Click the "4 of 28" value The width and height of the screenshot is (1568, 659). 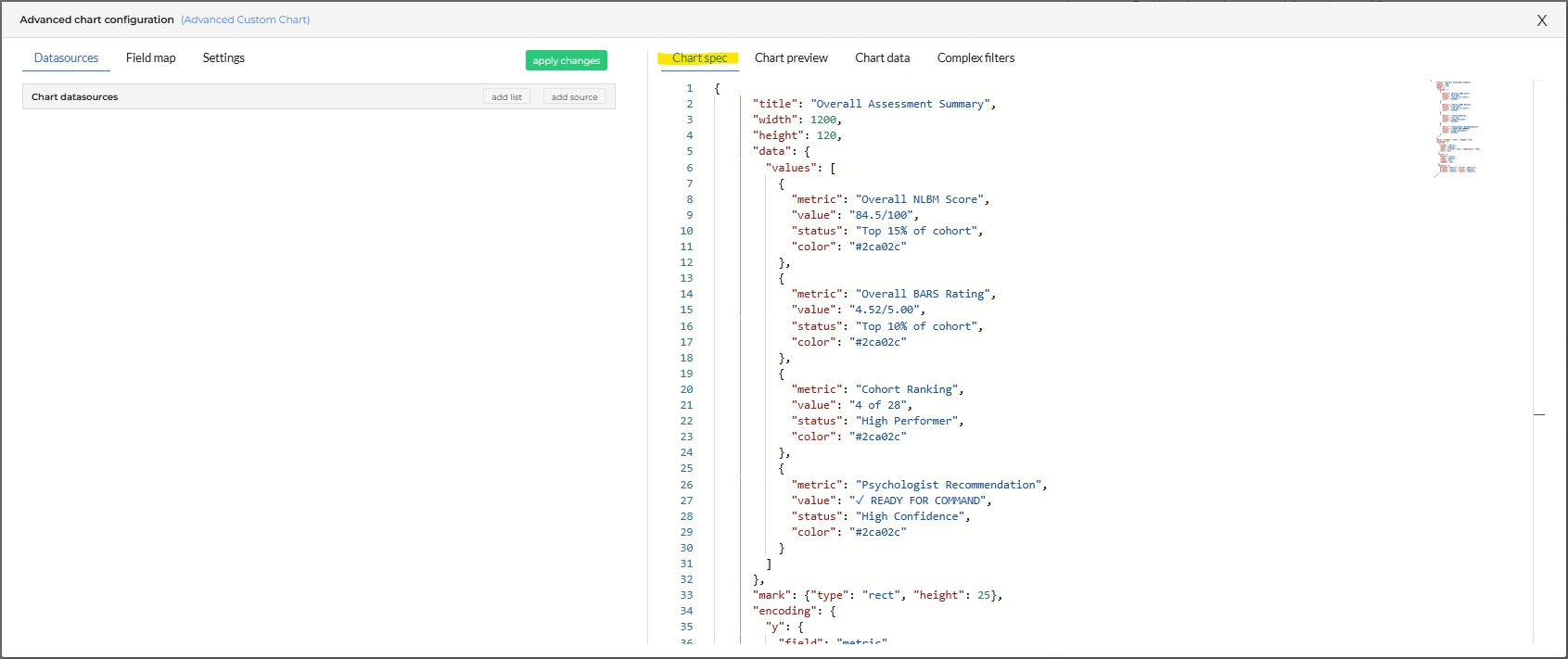tap(877, 405)
